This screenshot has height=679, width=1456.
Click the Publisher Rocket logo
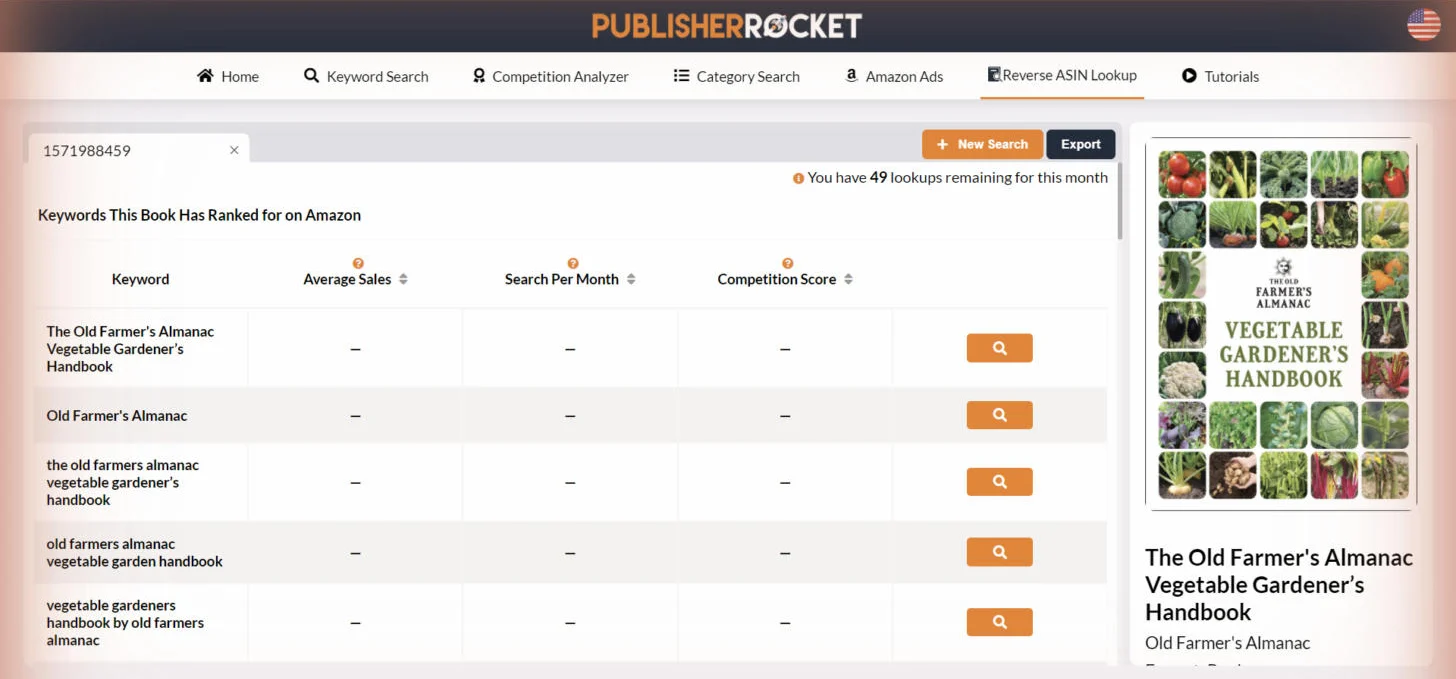point(727,26)
